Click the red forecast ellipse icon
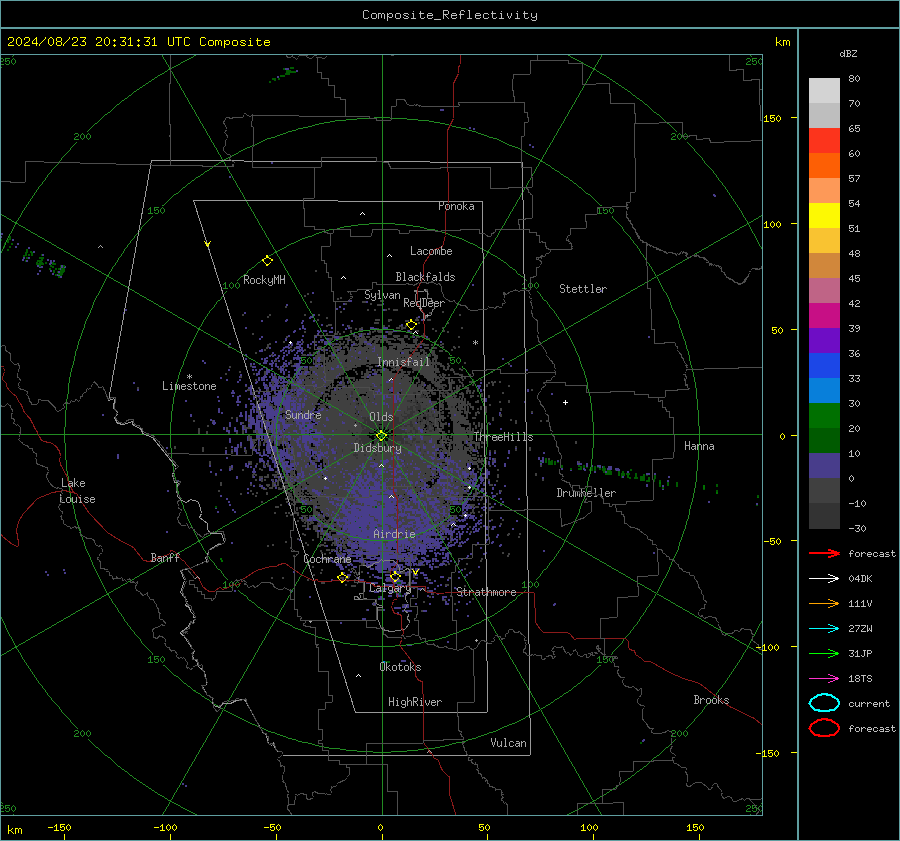 (x=824, y=728)
